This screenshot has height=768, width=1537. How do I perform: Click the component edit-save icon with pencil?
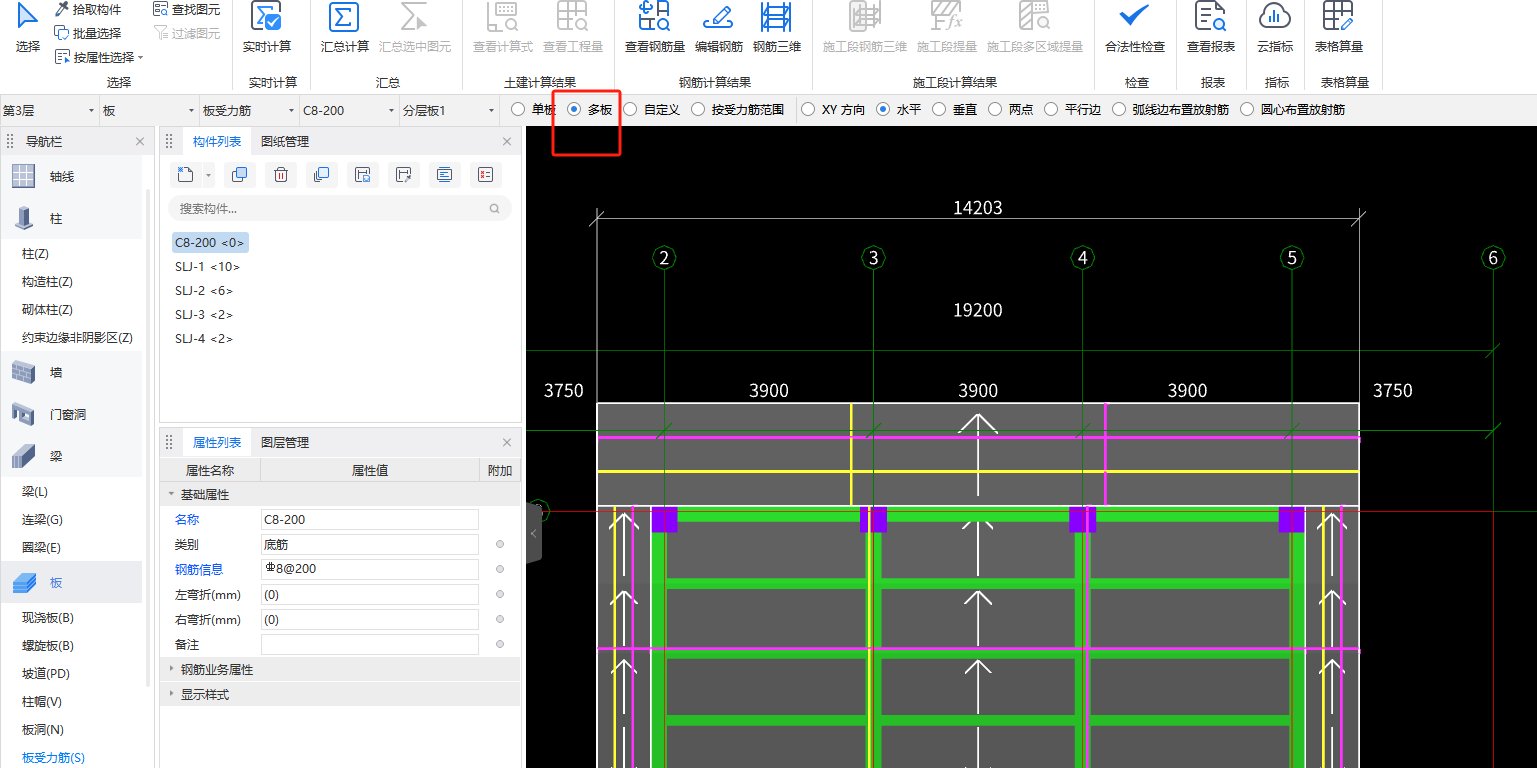(x=404, y=175)
